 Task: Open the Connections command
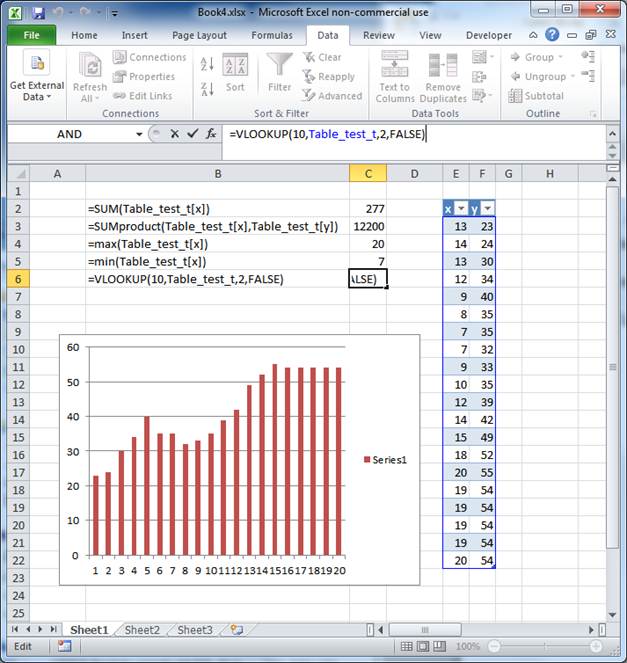point(150,57)
